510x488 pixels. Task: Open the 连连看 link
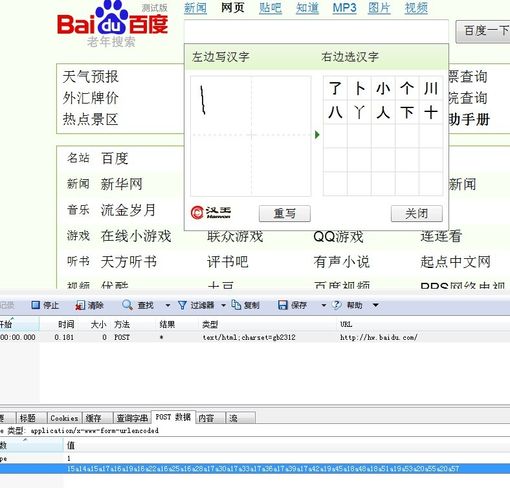[x=441, y=236]
